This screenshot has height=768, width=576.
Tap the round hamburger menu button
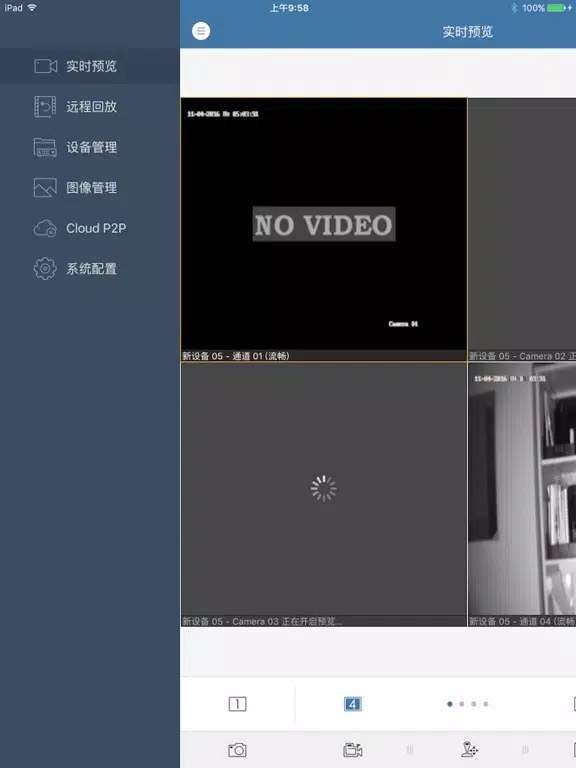(x=201, y=31)
